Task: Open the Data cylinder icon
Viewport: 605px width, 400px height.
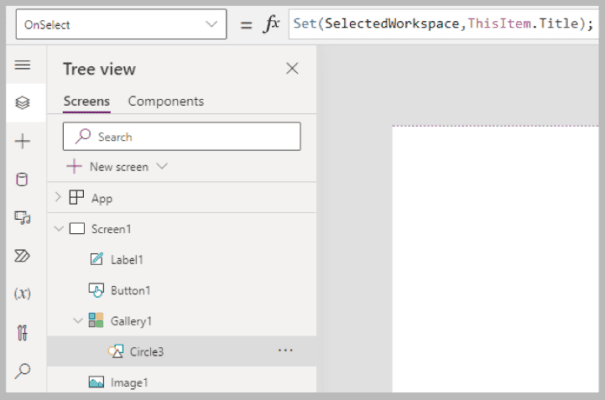Action: [22, 179]
